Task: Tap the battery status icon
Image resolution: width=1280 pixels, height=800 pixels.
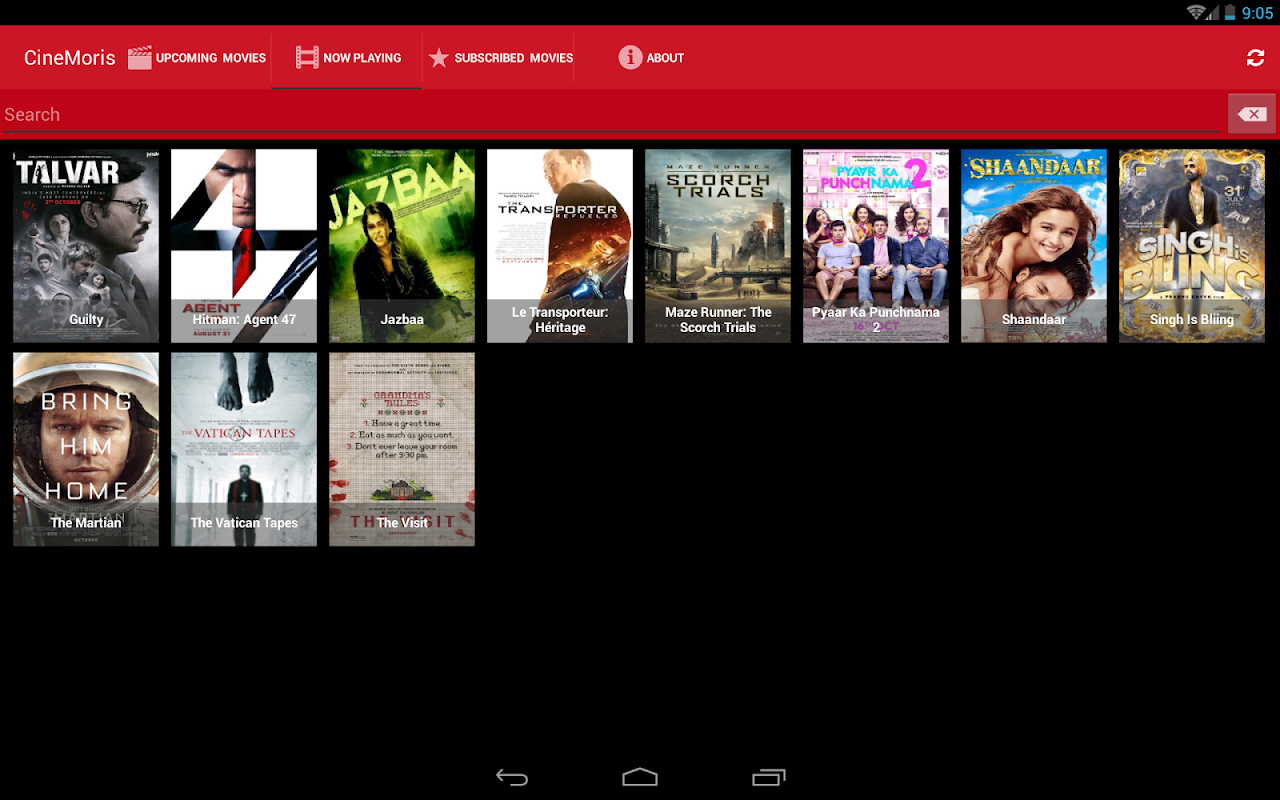Action: (x=1230, y=12)
